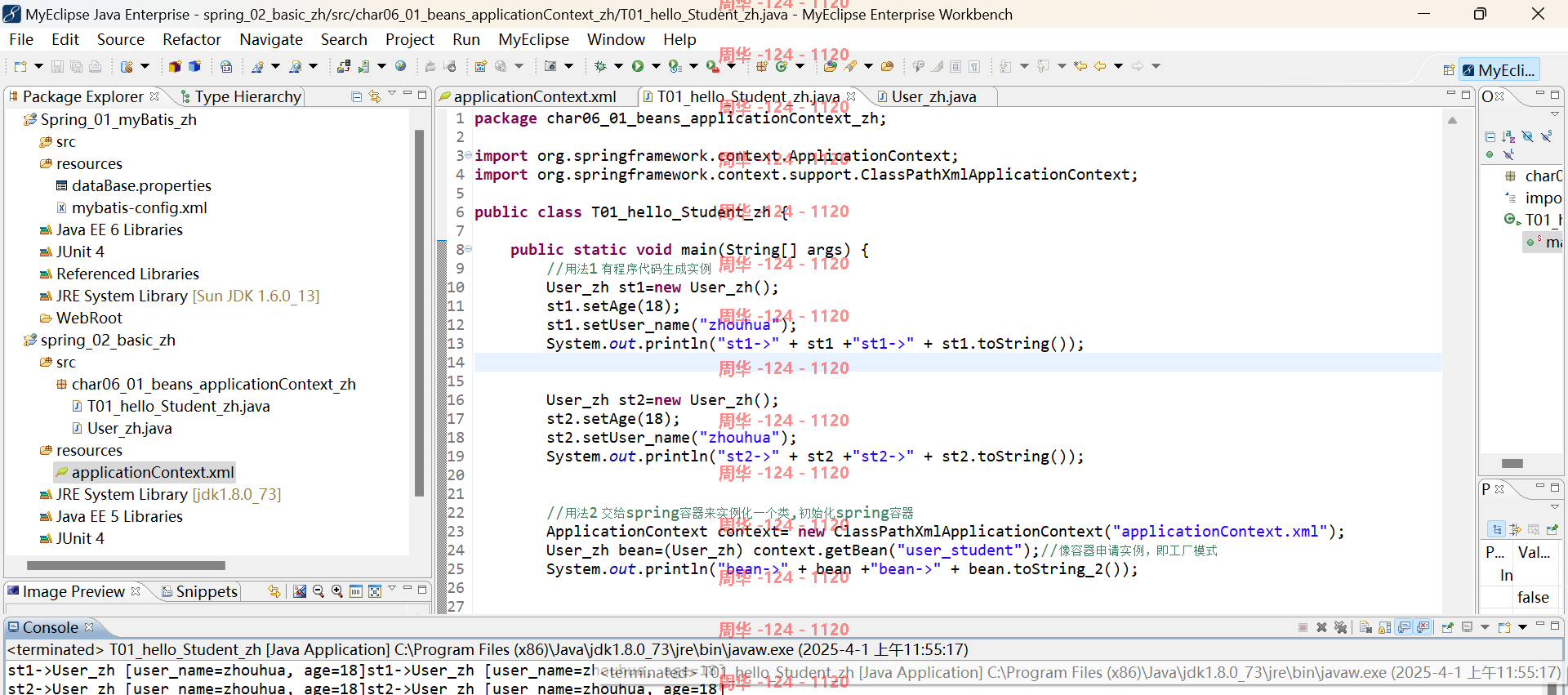Click the New file toolbar icon
Viewport: 1568px width, 695px height.
20,66
